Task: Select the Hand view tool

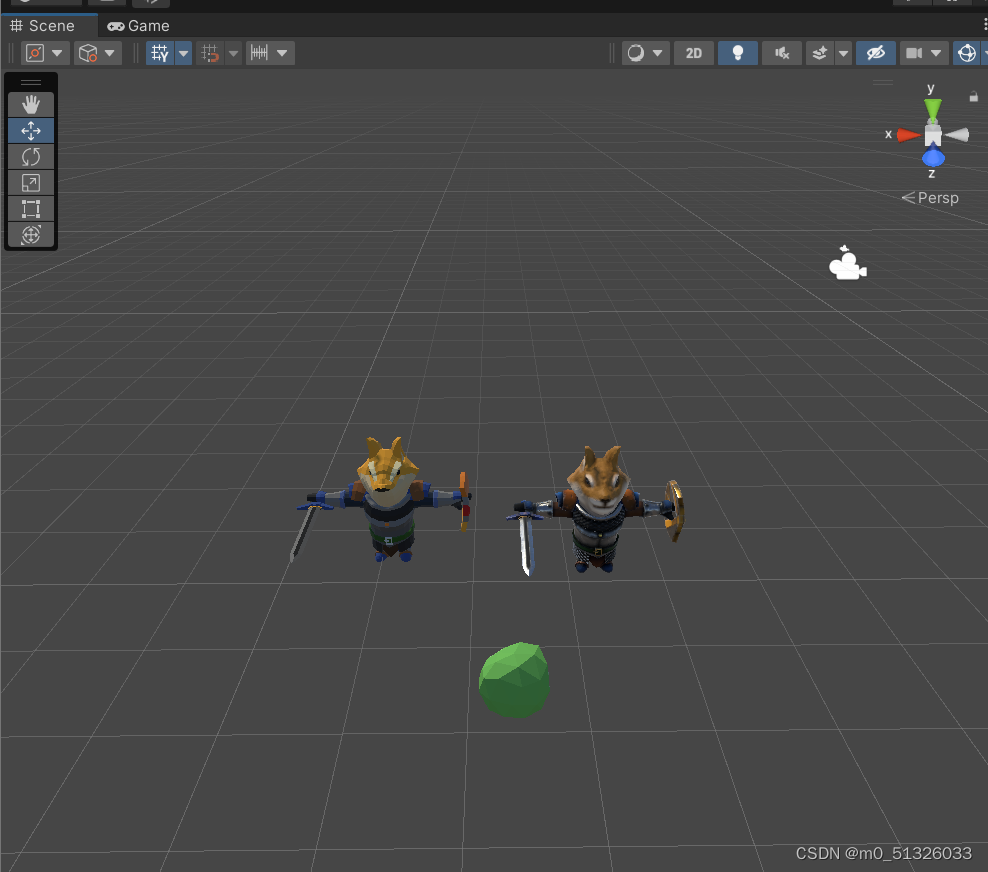Action: click(x=31, y=105)
